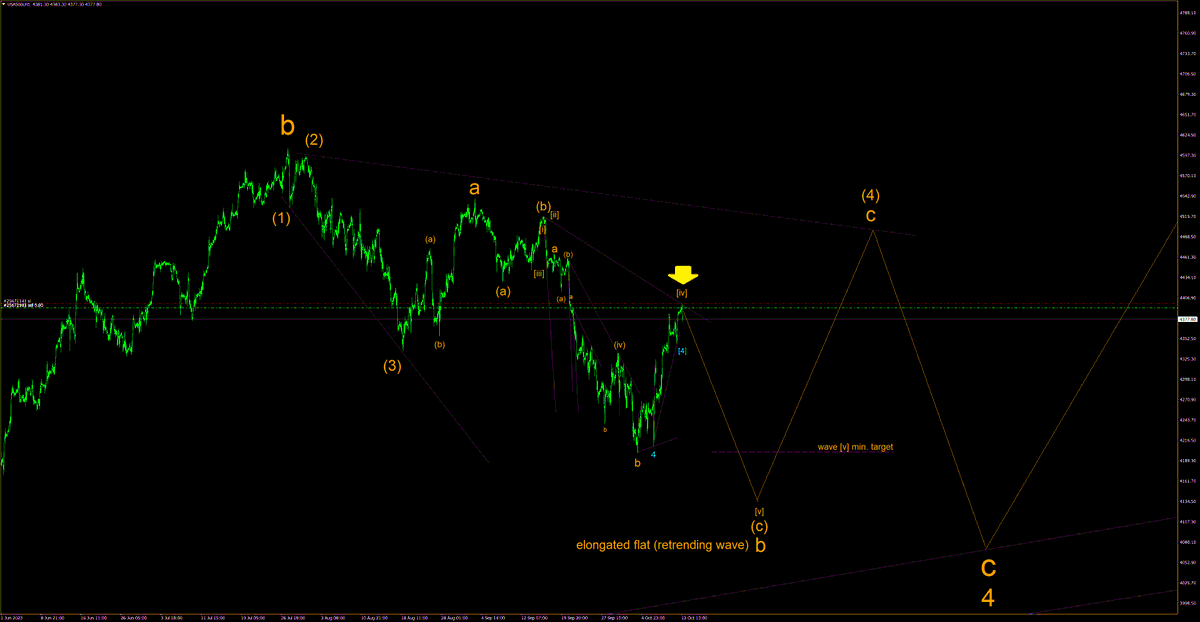Click the 'wave [v] min. target' text
Viewport: 1200px width, 622px height.
[x=855, y=447]
